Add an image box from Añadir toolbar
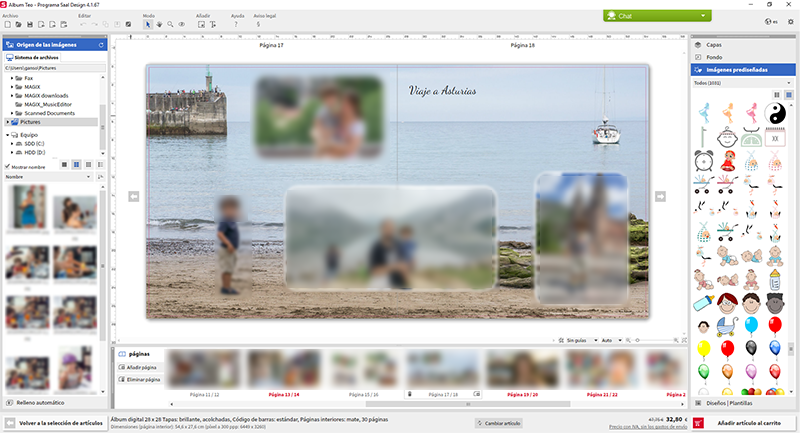The width and height of the screenshot is (800, 433). (x=201, y=24)
